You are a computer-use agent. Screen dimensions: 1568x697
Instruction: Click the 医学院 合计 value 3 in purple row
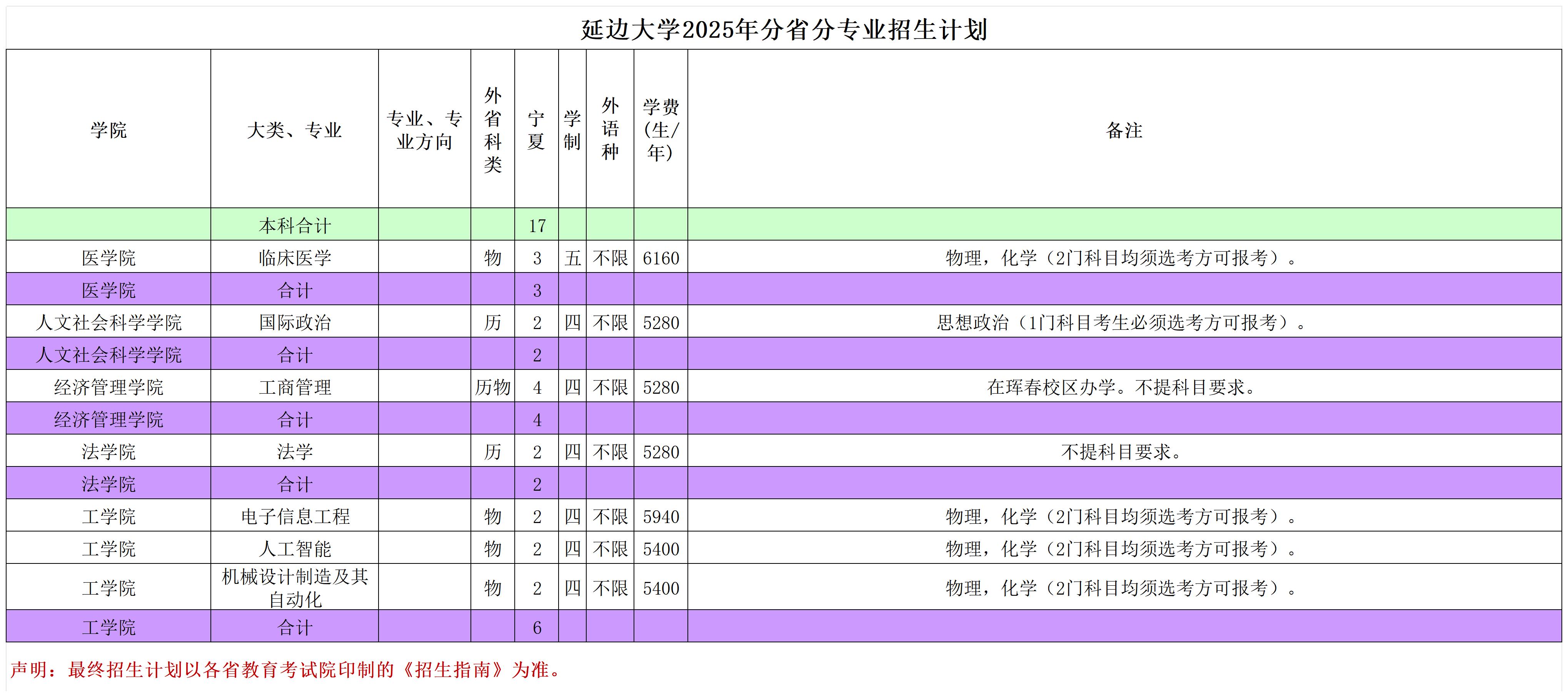point(536,289)
